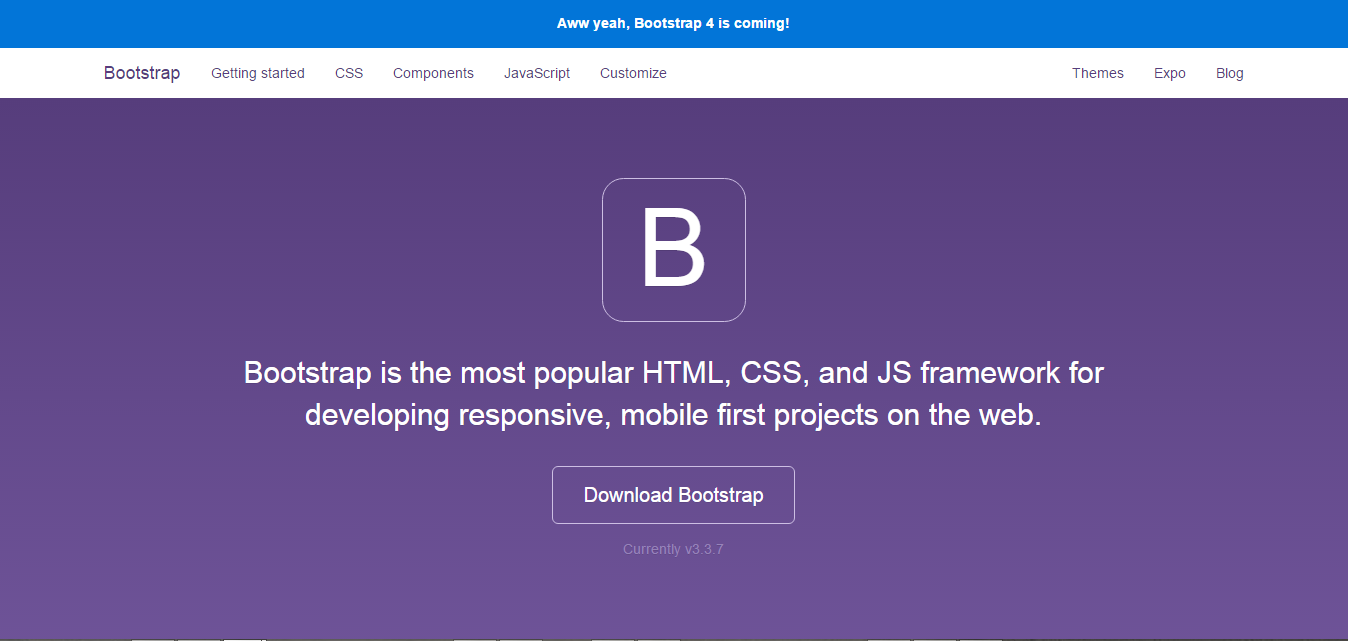Open the CSS documentation

(349, 73)
